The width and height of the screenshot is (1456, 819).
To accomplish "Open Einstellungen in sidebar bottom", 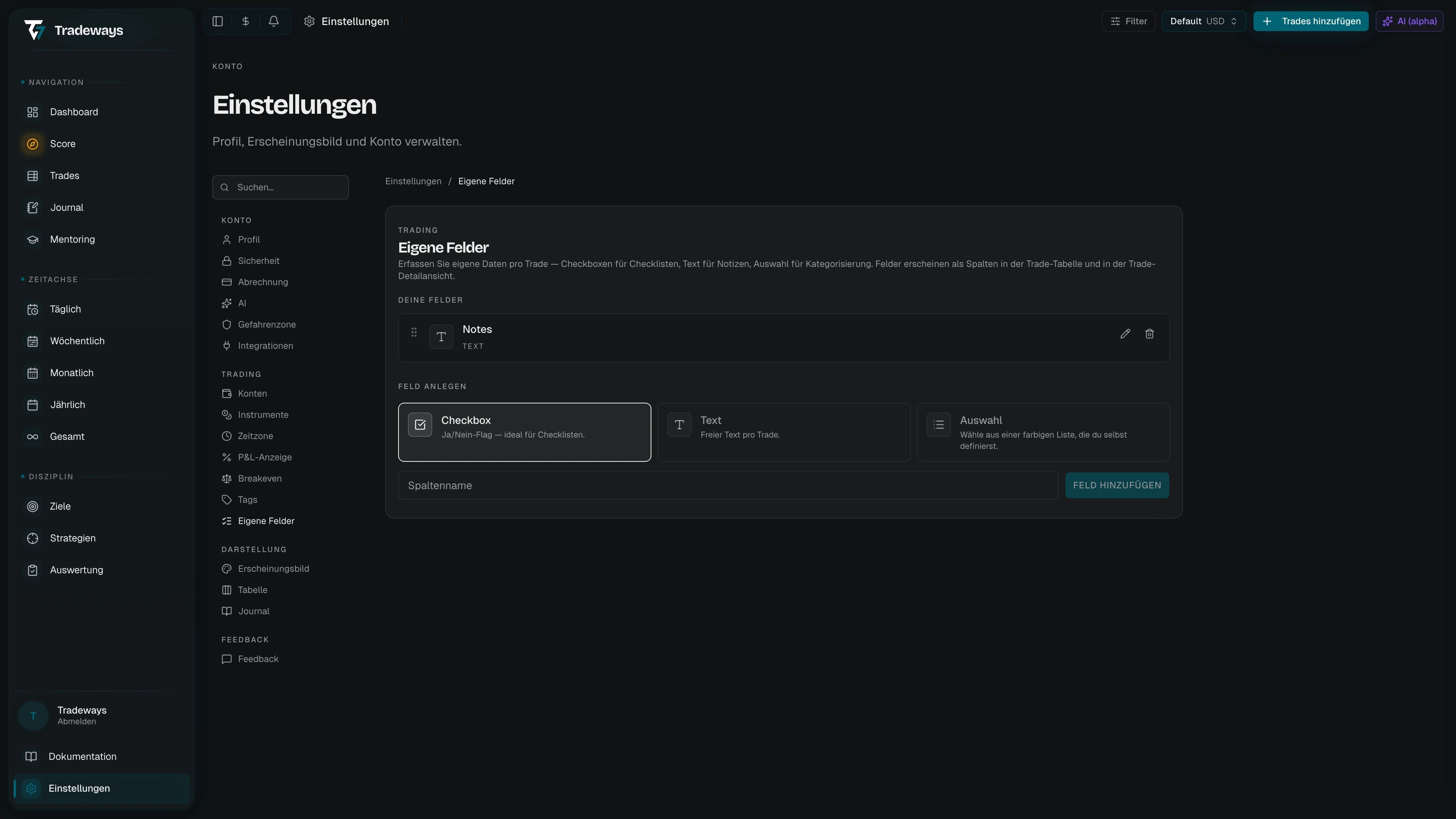I will (102, 789).
